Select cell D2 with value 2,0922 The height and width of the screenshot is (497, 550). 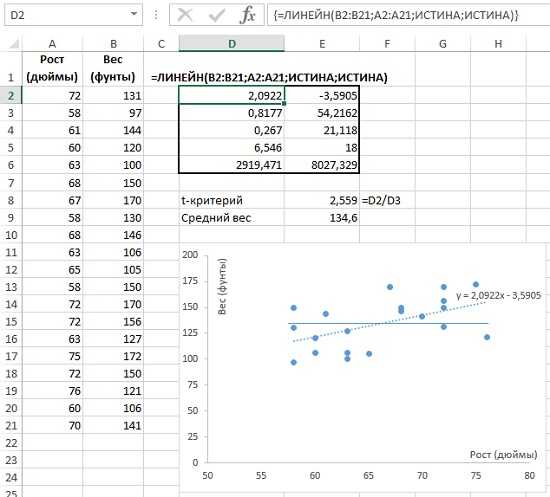tap(232, 95)
